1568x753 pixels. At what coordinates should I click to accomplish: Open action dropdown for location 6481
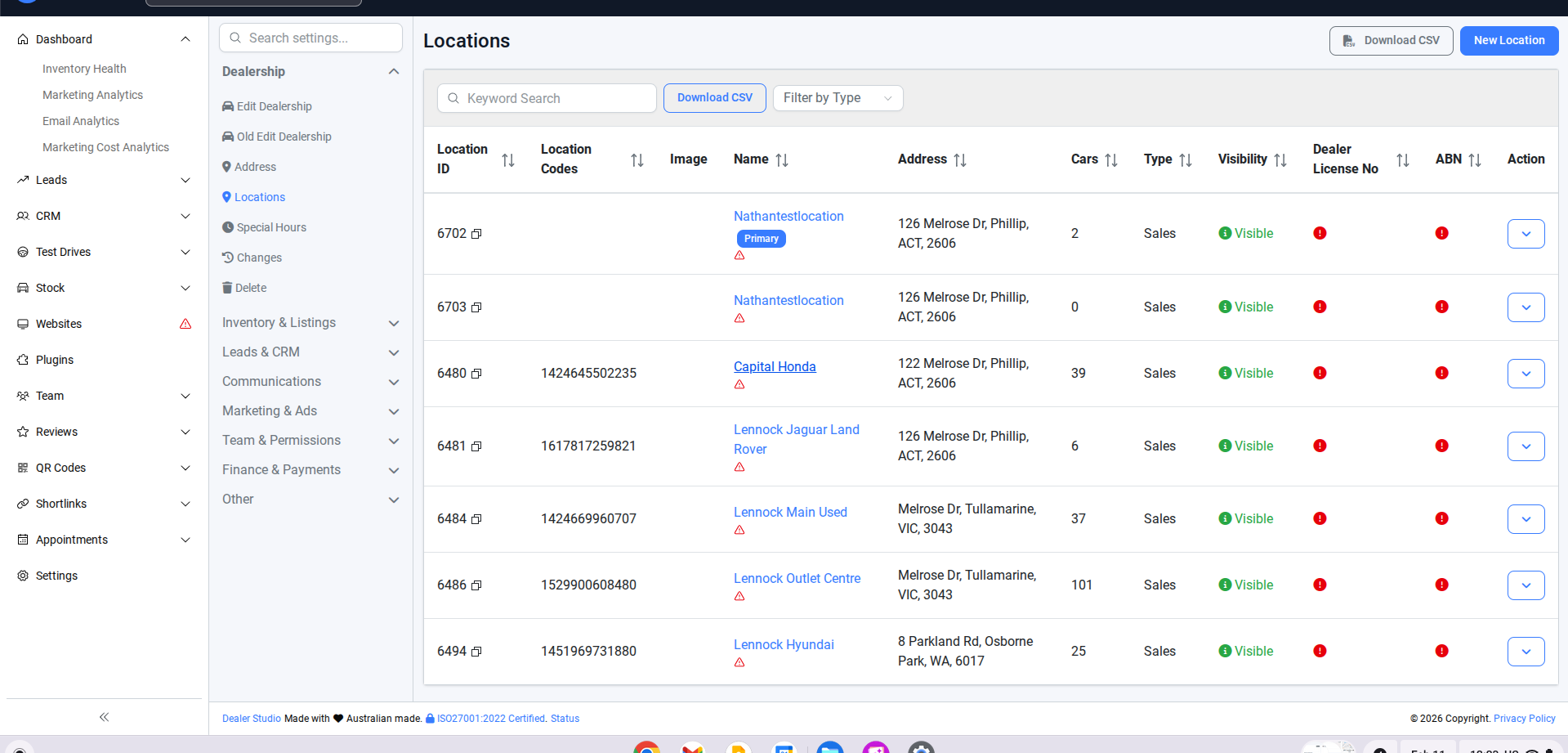tap(1526, 446)
